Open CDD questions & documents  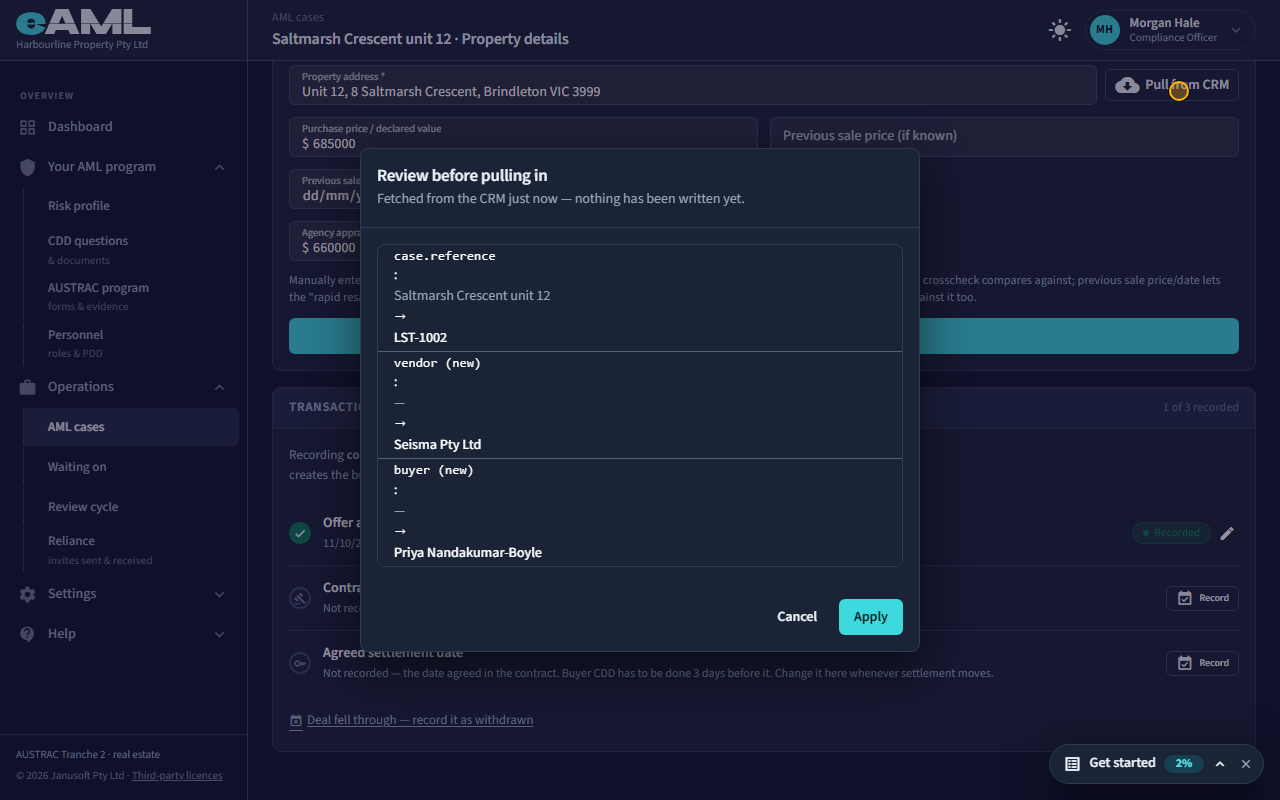pos(130,249)
